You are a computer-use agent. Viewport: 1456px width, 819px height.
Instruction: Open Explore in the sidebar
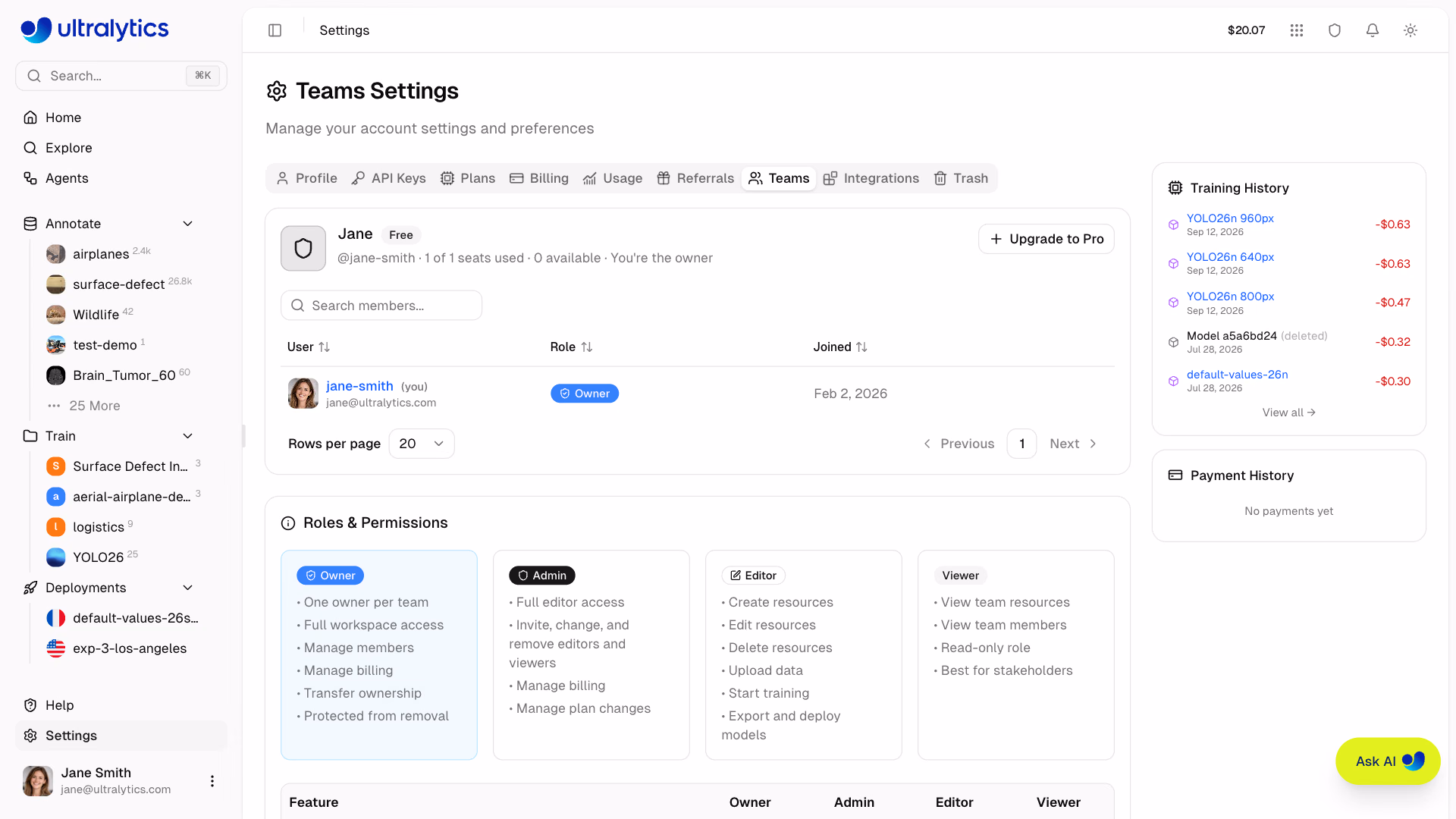coord(121,148)
